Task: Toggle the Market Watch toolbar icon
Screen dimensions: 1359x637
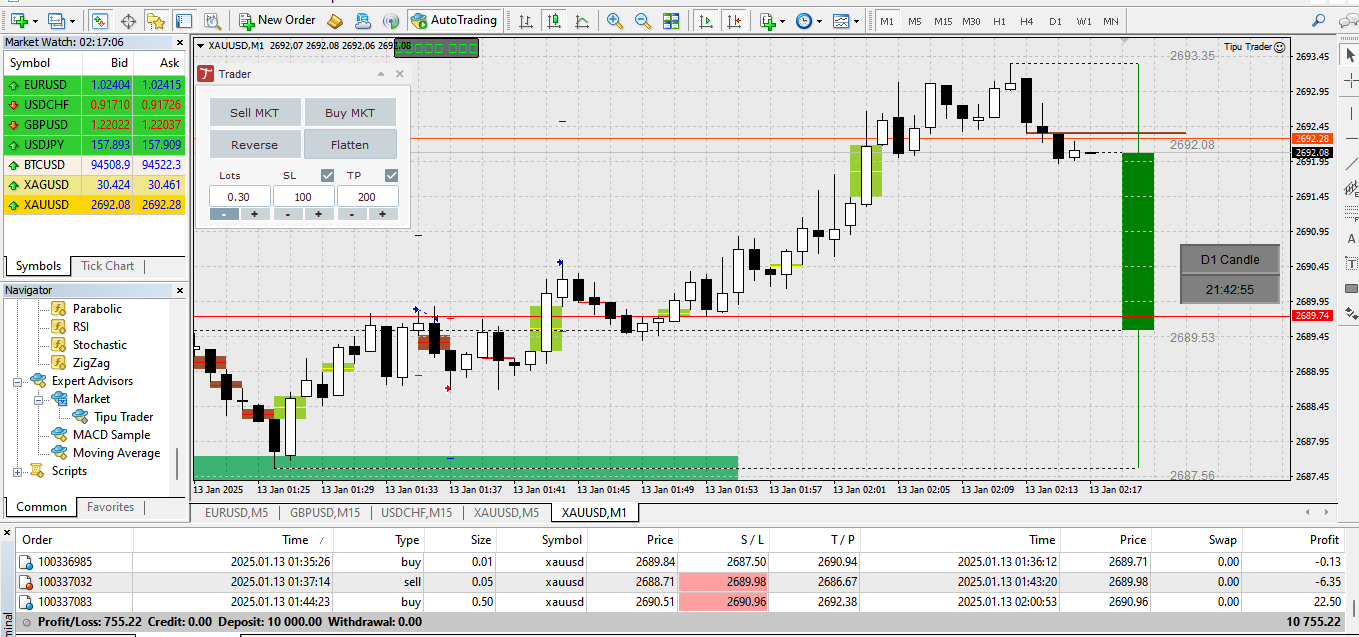Action: pyautogui.click(x=101, y=20)
